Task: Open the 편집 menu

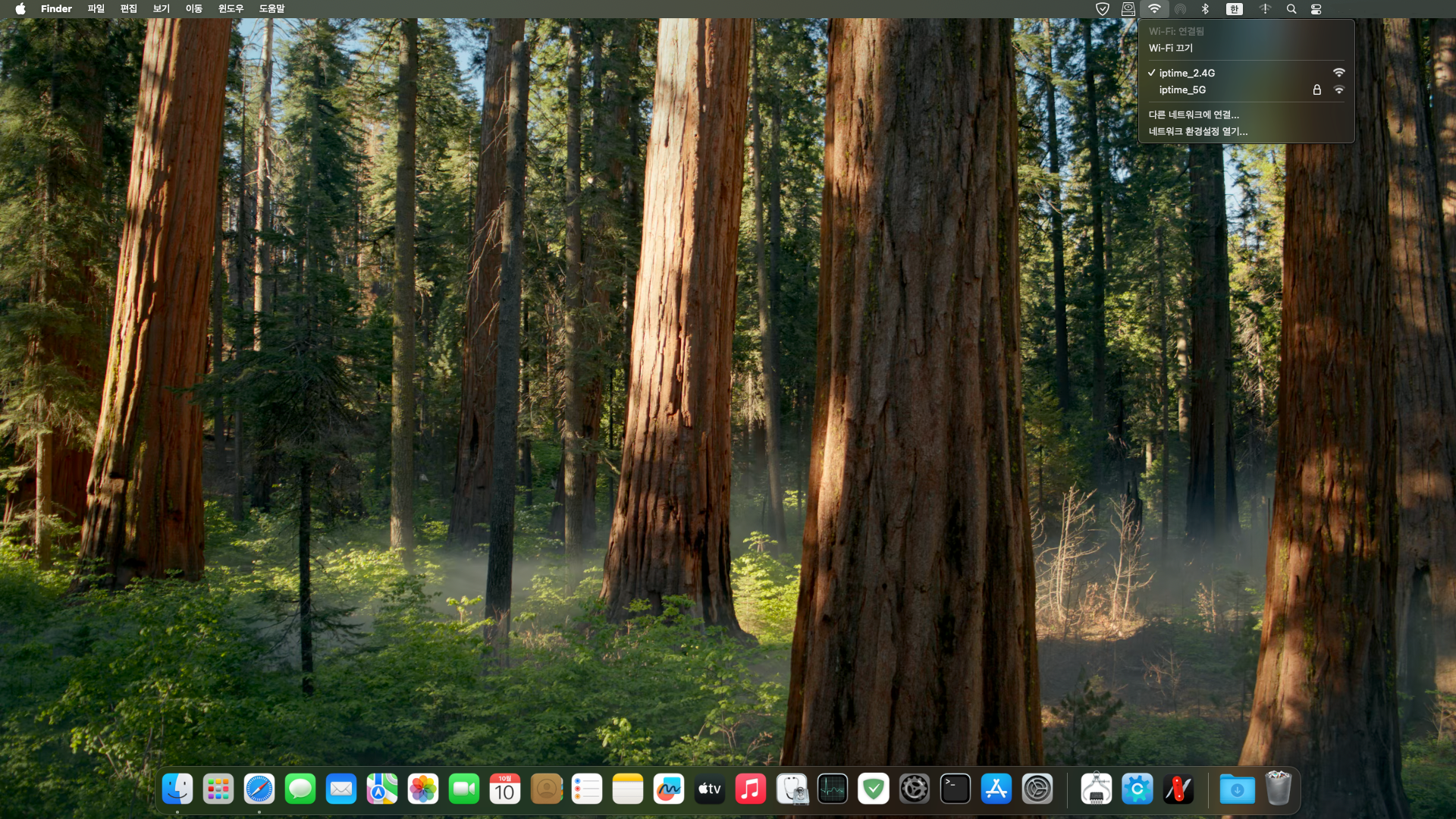Action: (x=129, y=9)
